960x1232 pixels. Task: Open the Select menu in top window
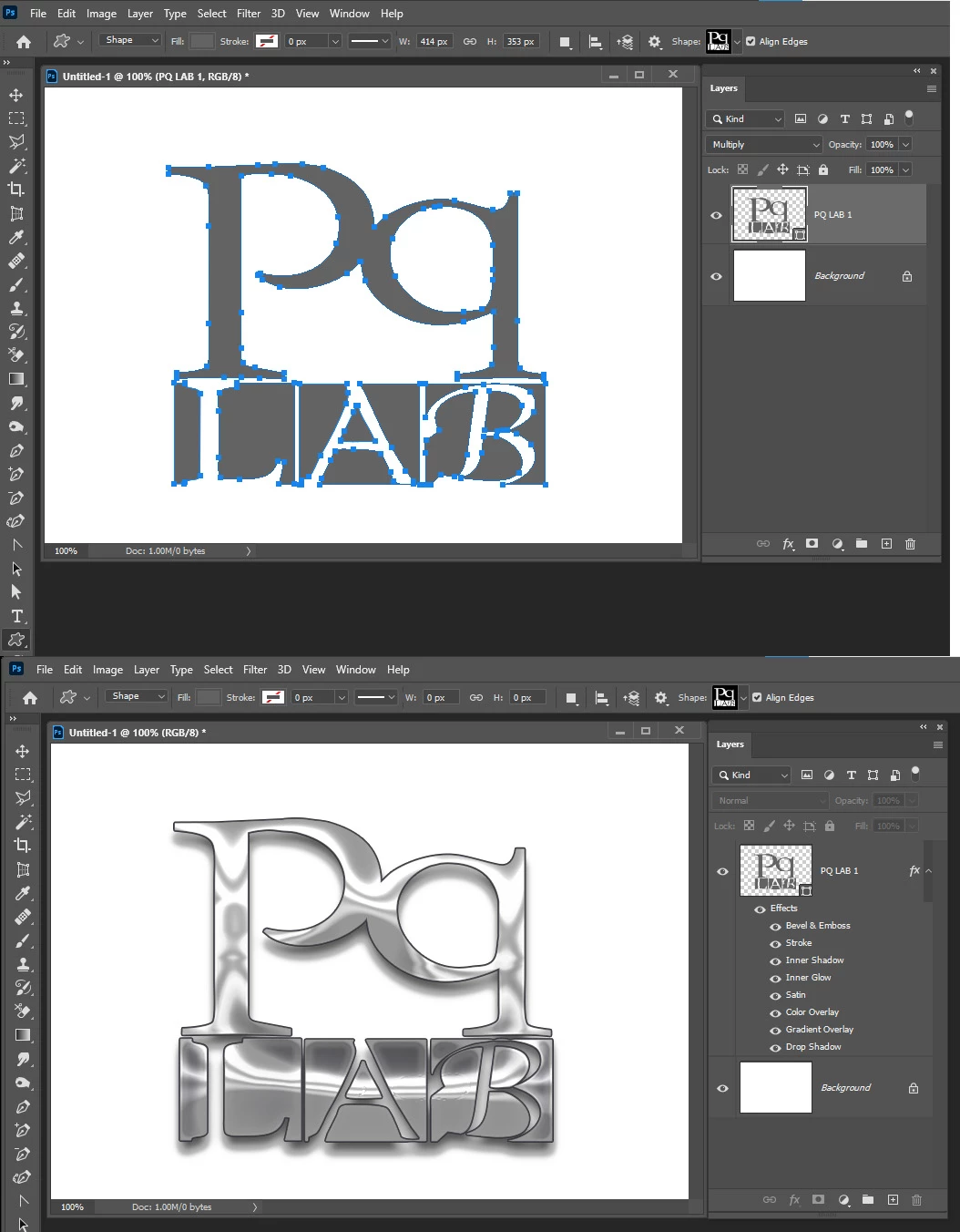211,14
